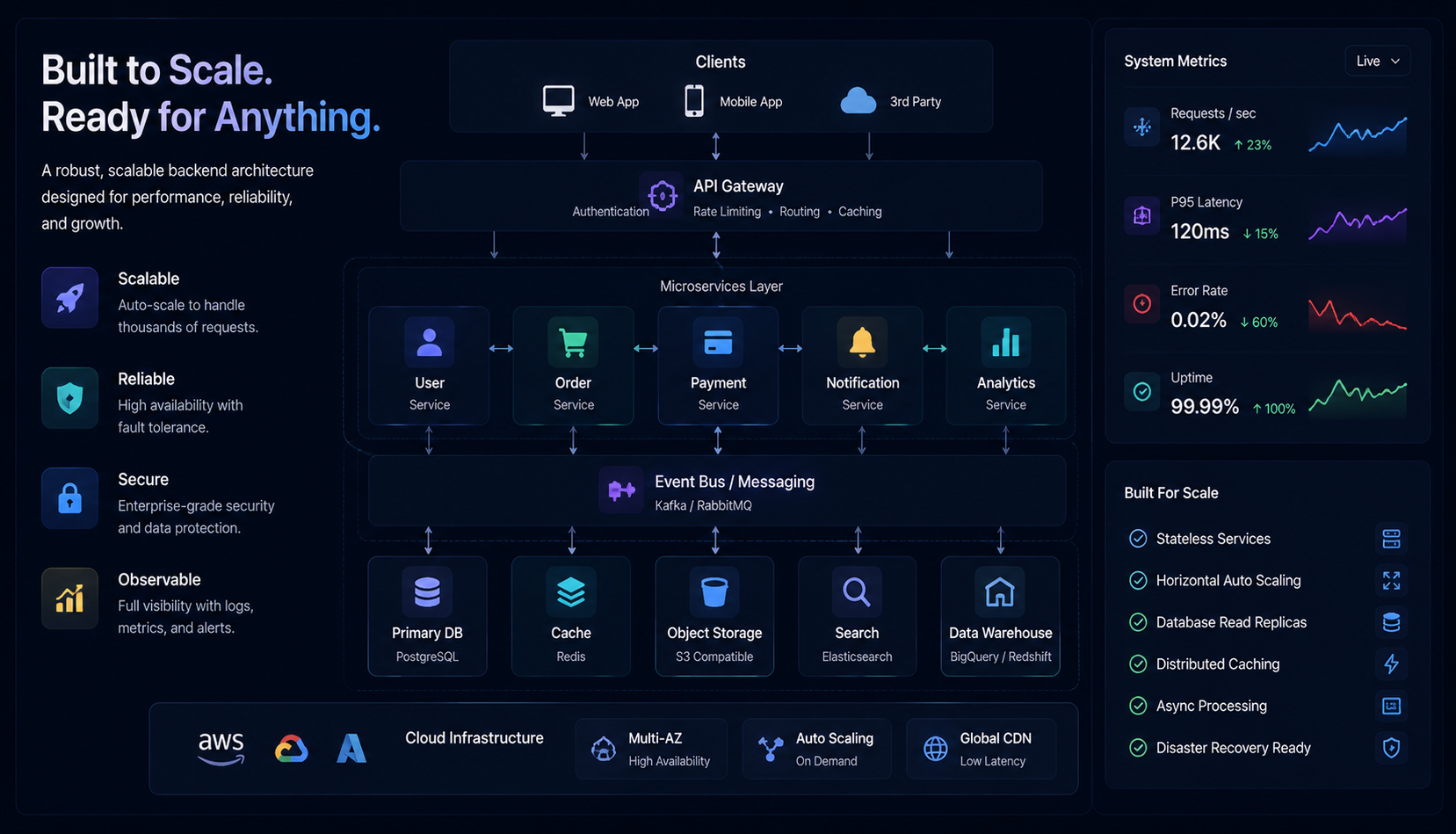Click the Cloud Infrastructure label
1456x834 pixels.
(474, 738)
